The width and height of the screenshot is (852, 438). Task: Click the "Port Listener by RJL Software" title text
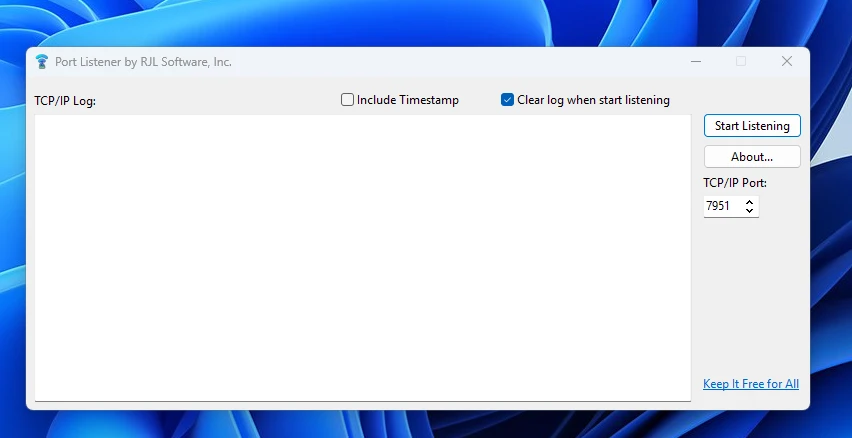coord(143,62)
